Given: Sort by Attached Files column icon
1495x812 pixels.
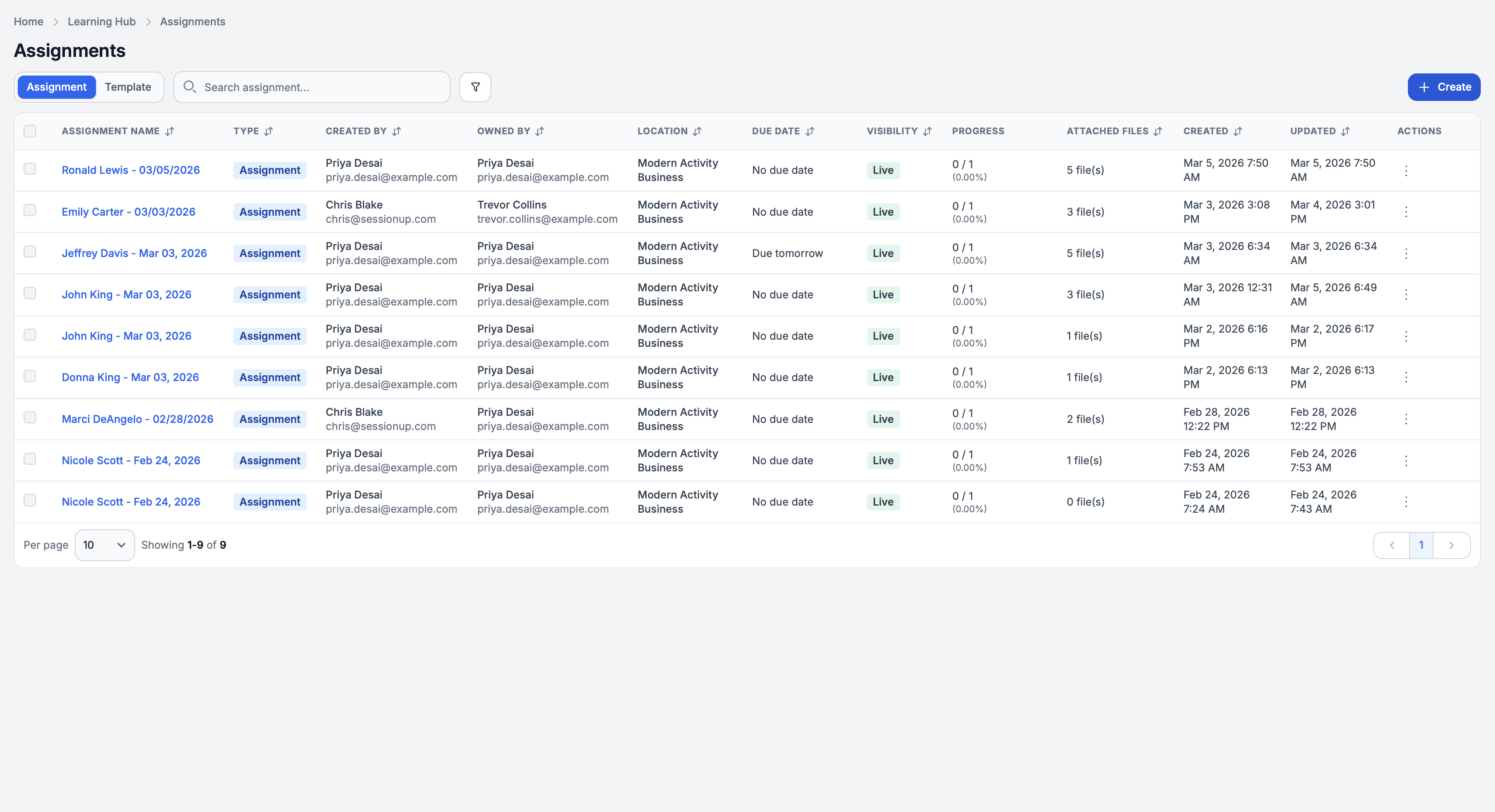Looking at the screenshot, I should [1158, 131].
